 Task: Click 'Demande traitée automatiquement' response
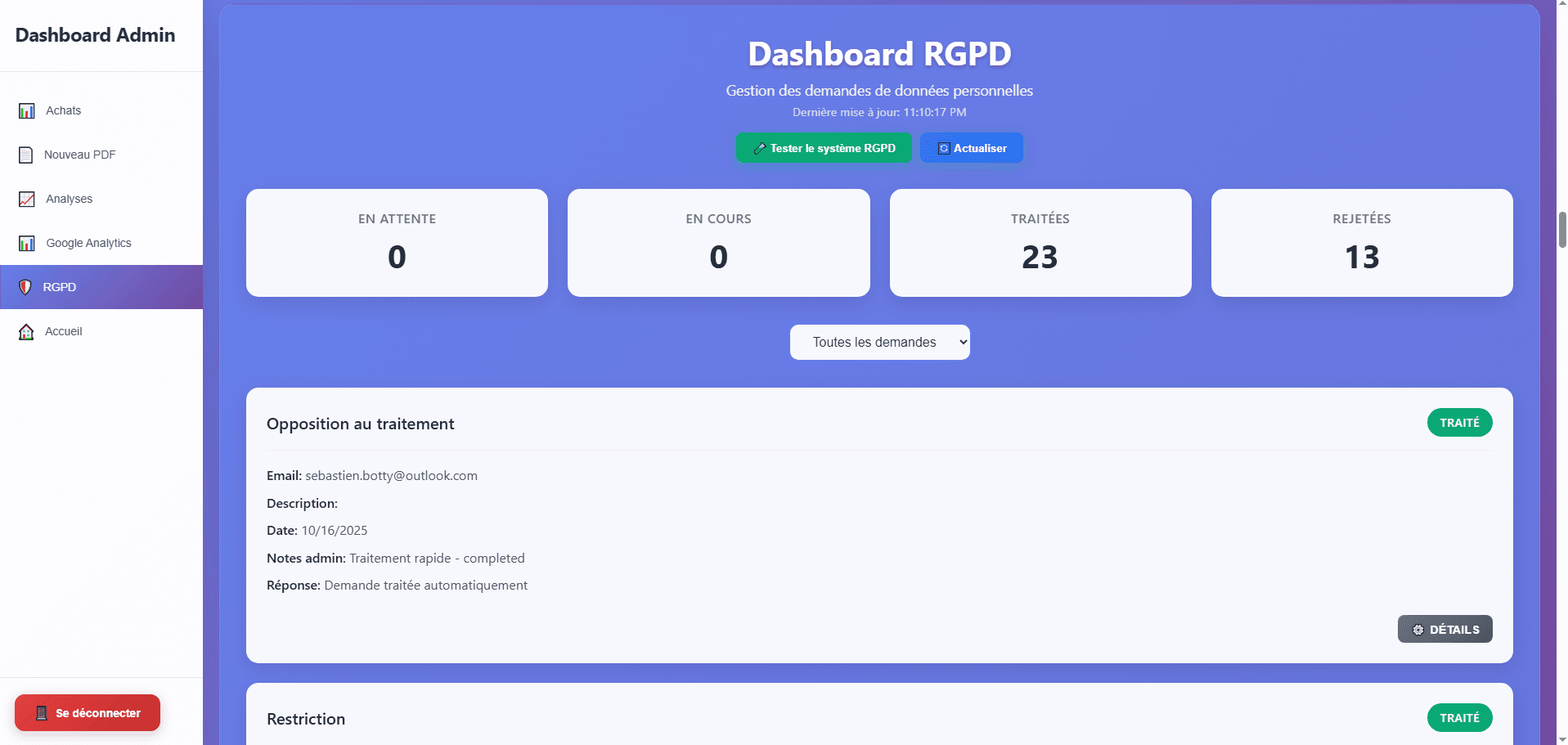425,585
